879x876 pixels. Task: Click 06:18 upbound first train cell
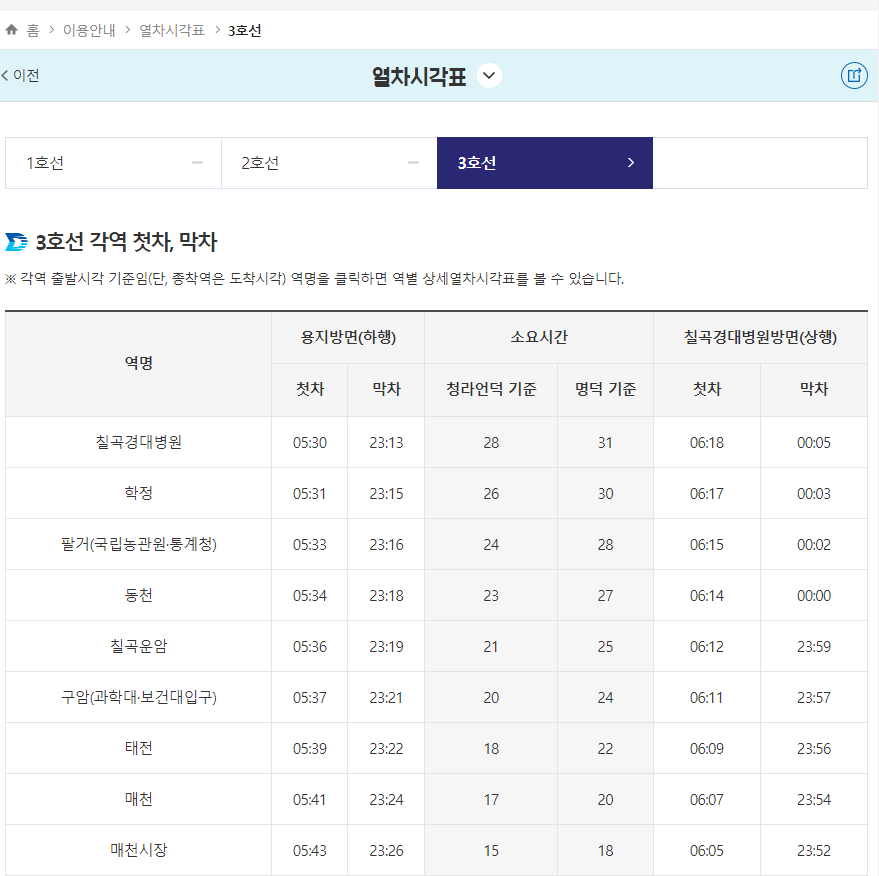coord(707,443)
